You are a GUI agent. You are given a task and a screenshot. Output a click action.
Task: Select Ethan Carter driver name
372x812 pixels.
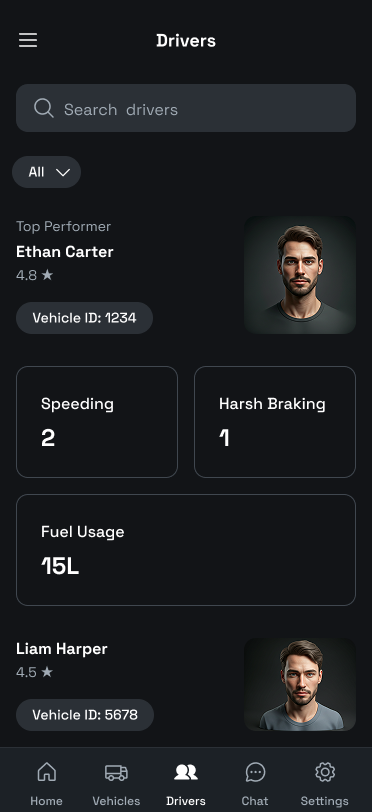point(65,252)
